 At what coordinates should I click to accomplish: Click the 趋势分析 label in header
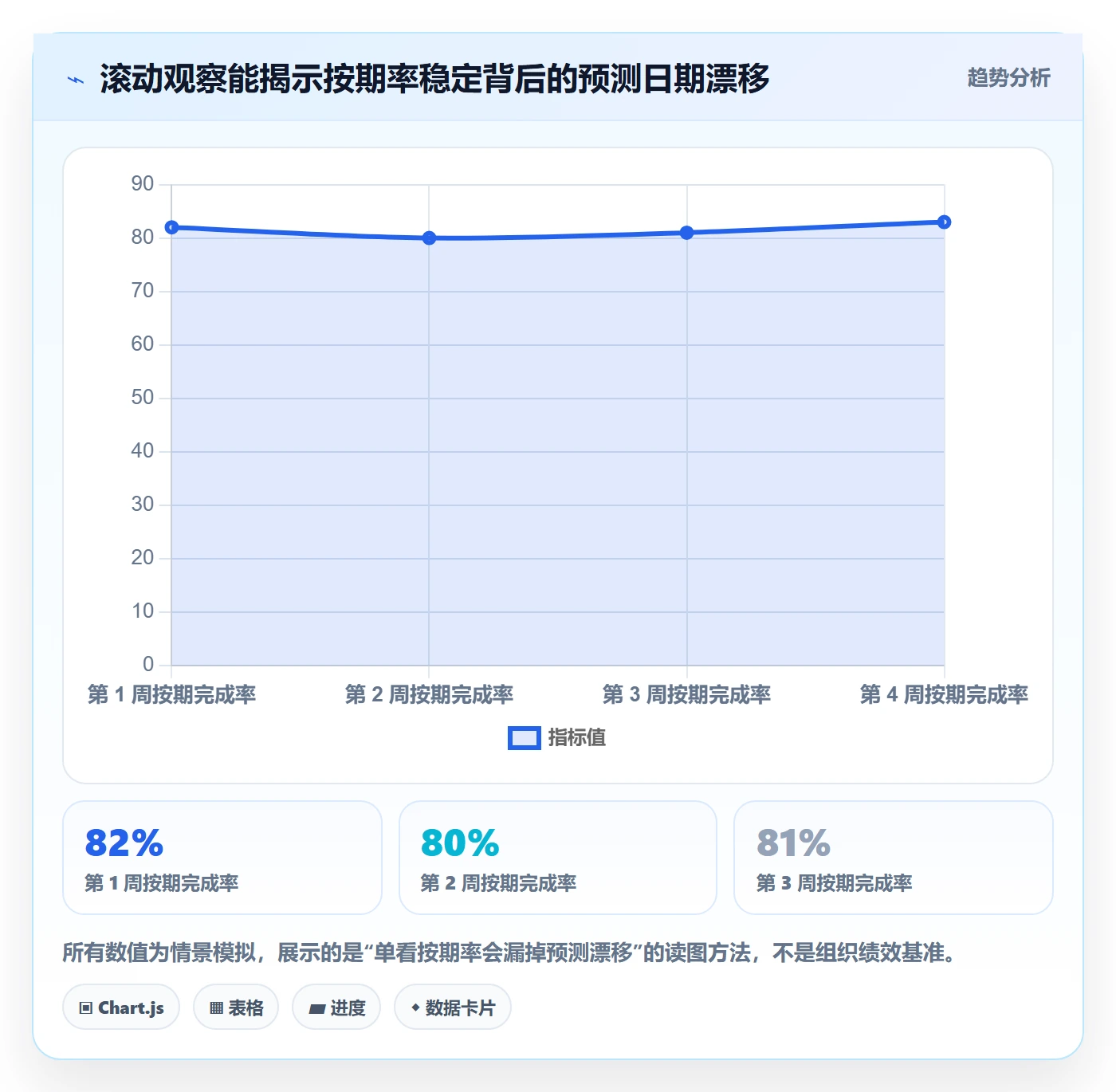coord(1008,78)
